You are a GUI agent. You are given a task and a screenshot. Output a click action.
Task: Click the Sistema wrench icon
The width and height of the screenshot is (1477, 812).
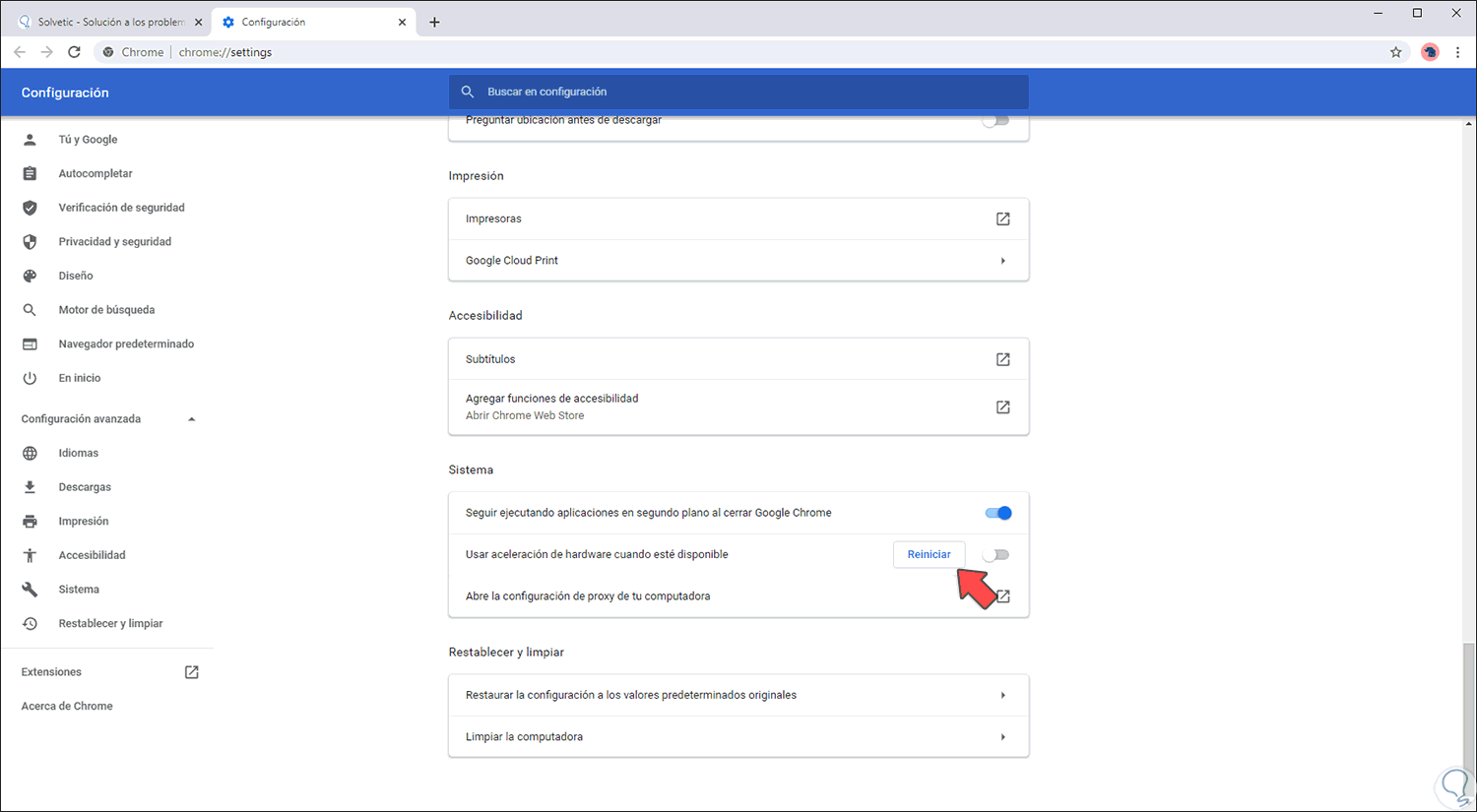30,590
